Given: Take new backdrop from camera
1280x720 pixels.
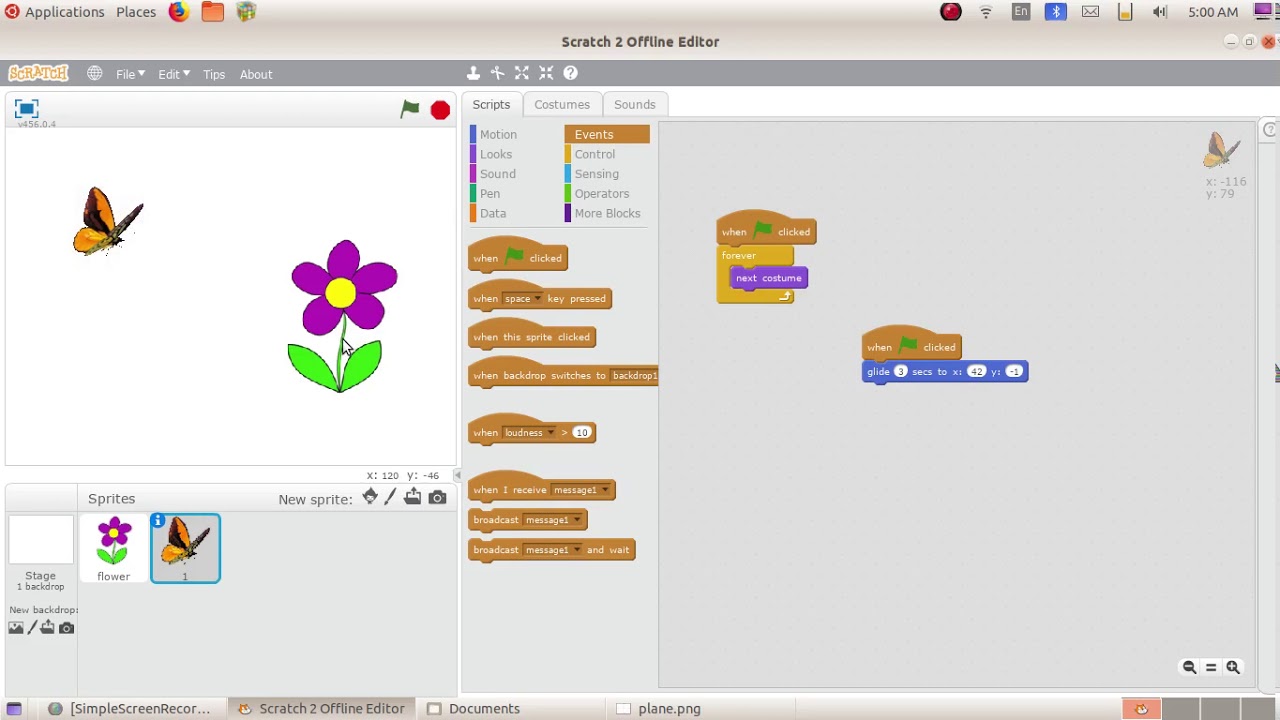Looking at the screenshot, I should click(66, 627).
